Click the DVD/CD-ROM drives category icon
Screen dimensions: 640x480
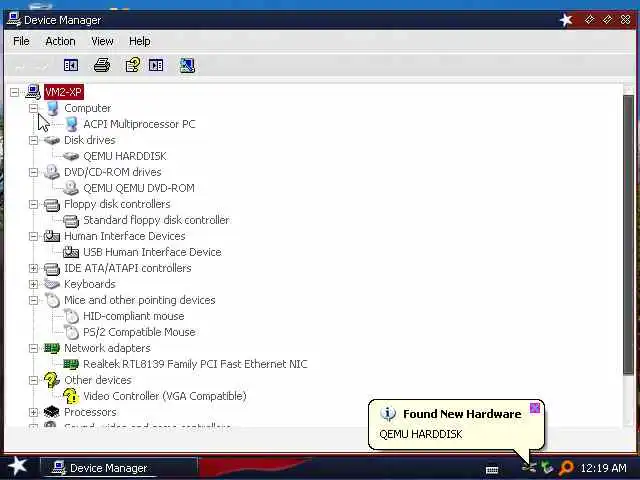click(52, 172)
